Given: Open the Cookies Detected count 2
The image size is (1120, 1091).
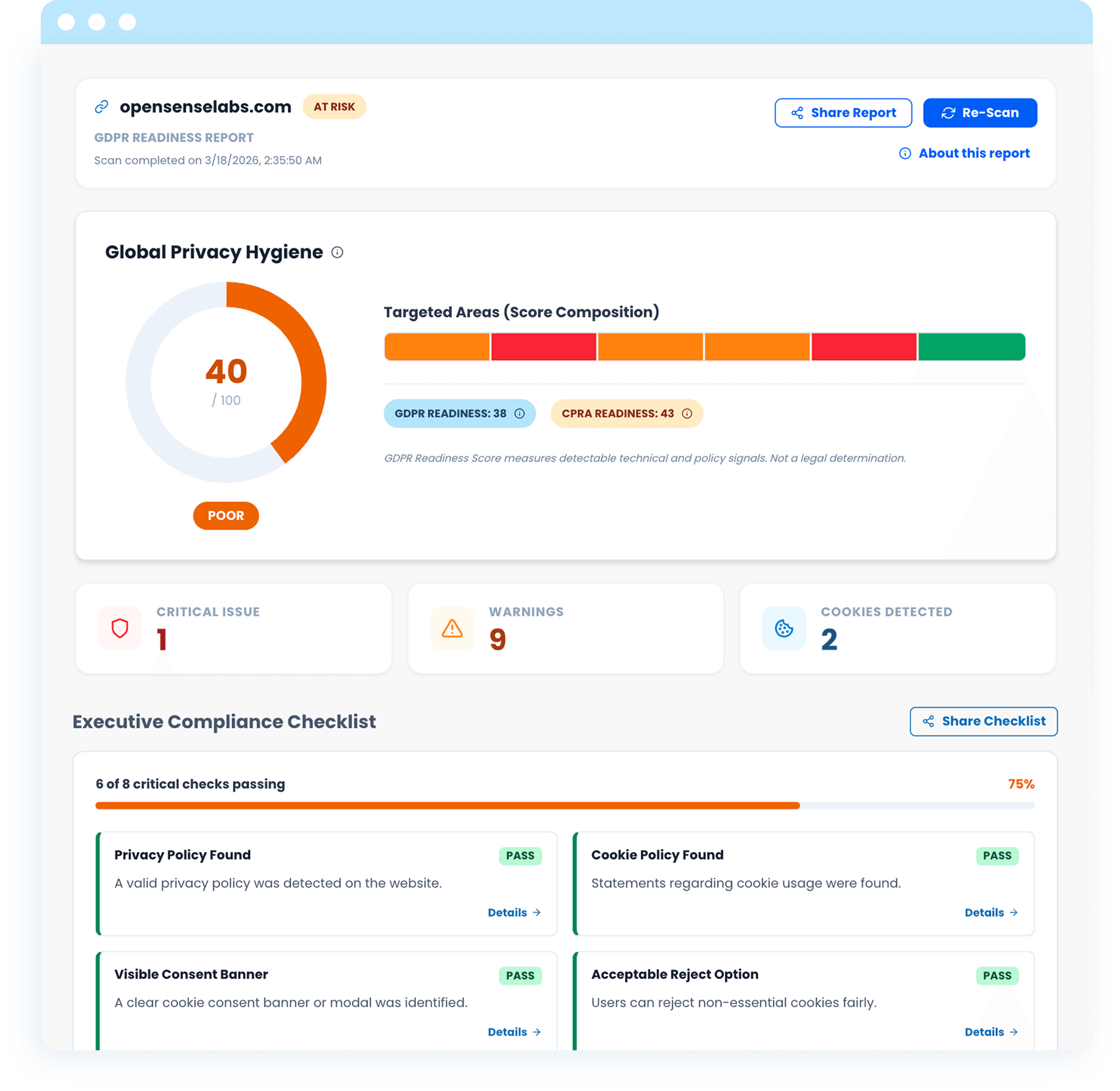Looking at the screenshot, I should pos(829,639).
